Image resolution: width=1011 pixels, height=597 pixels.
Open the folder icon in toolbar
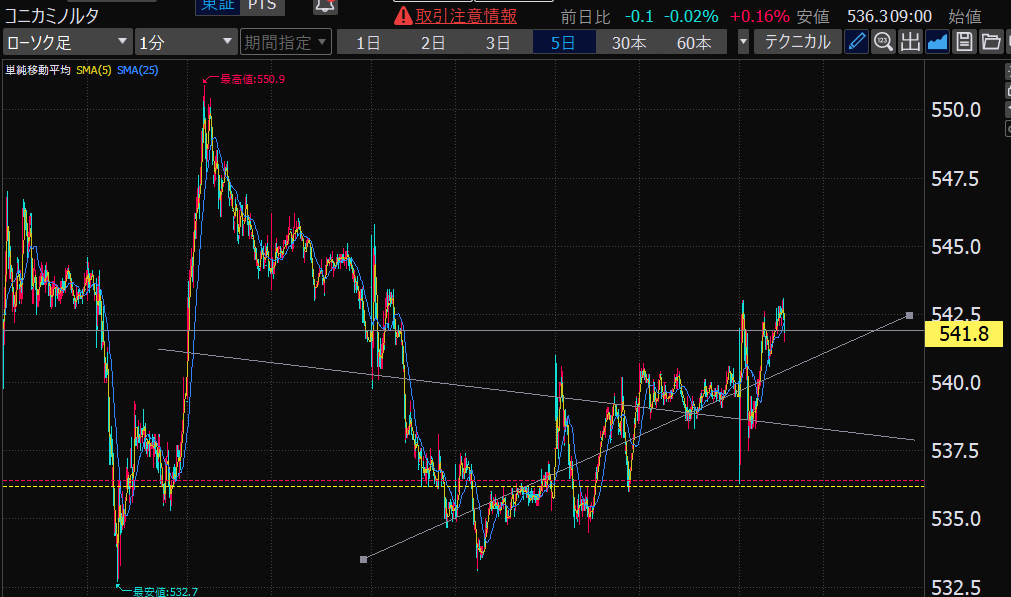click(990, 41)
